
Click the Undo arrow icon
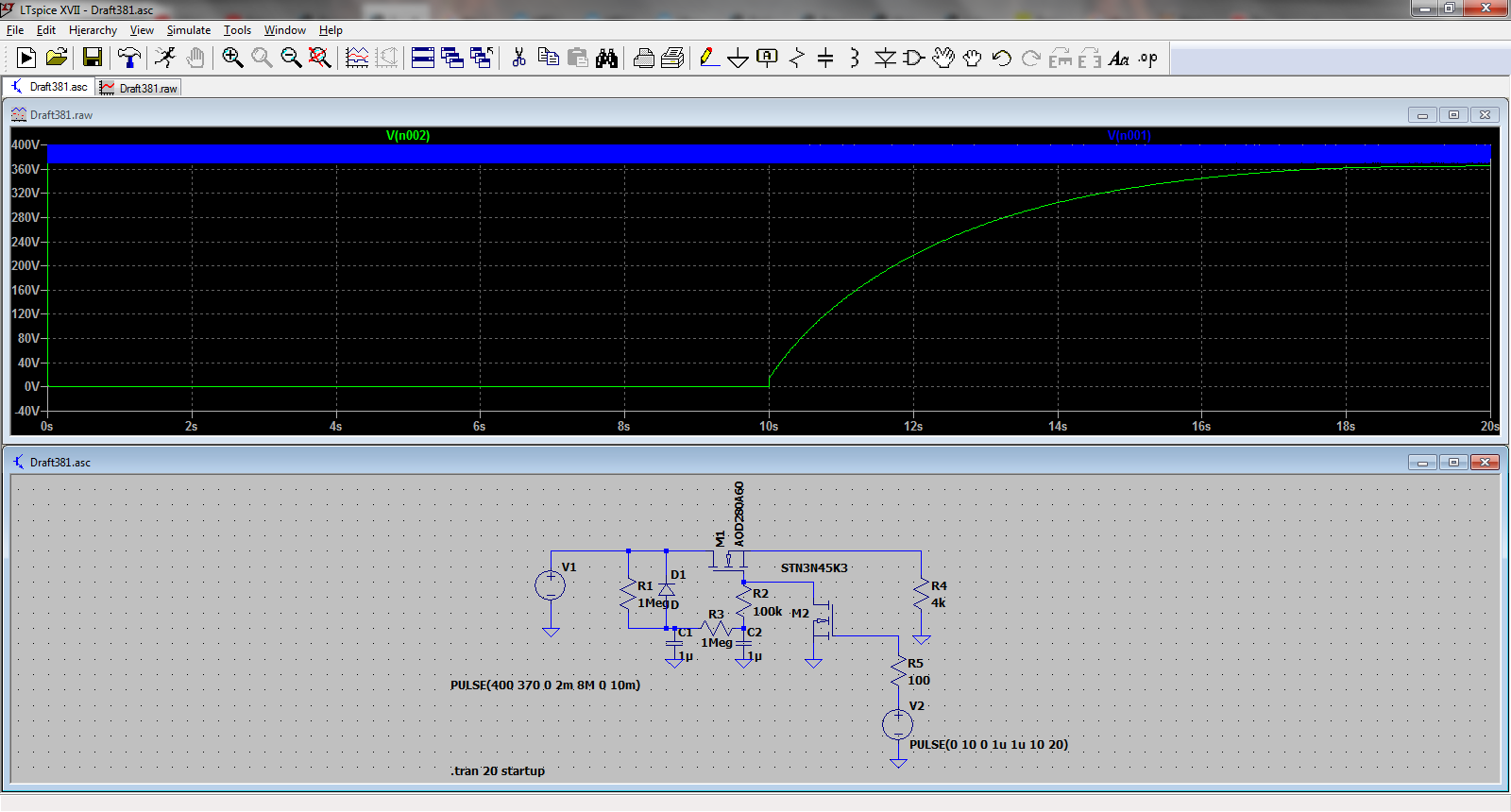click(x=1002, y=59)
